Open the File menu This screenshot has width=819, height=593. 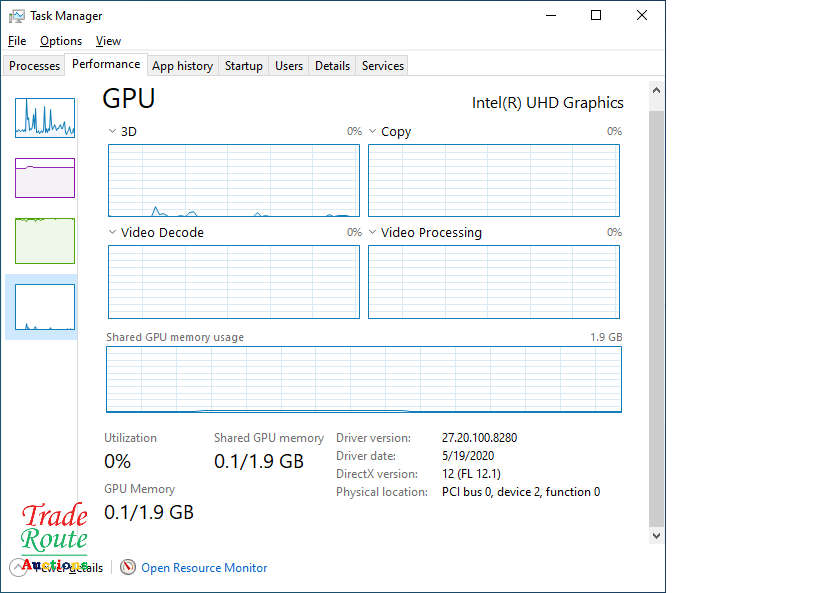click(17, 41)
